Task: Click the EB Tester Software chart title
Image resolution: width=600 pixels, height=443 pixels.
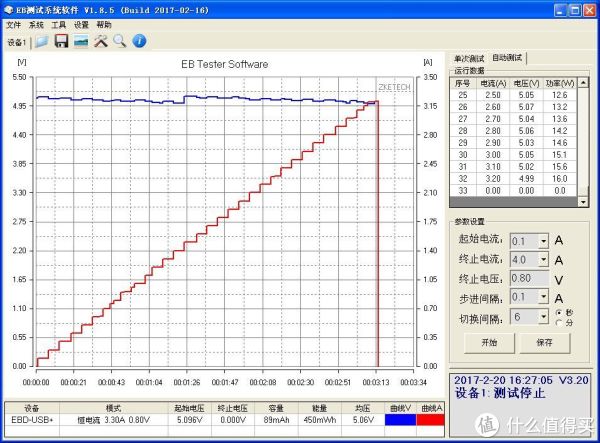Action: [x=225, y=64]
